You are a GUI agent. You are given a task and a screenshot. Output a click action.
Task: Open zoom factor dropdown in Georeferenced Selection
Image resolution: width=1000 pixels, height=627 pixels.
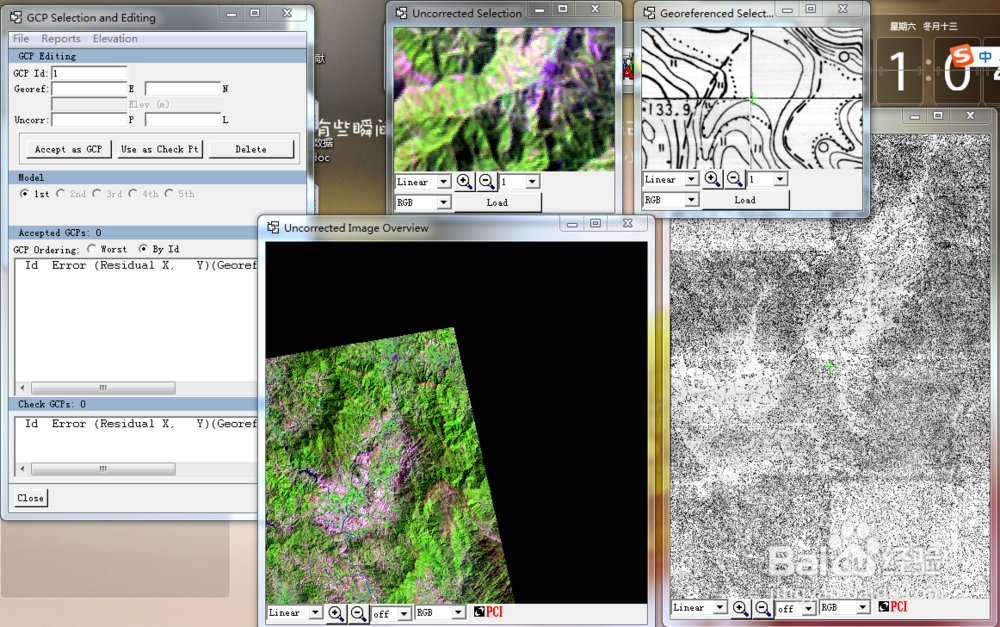780,179
